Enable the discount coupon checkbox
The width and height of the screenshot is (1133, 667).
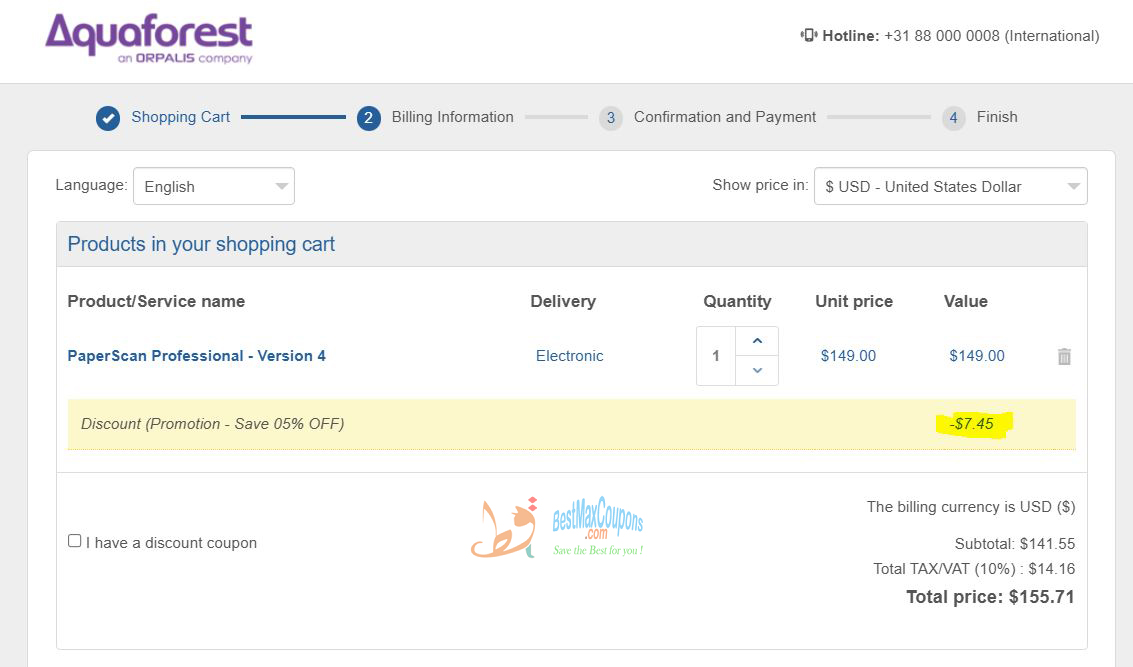tap(74, 540)
